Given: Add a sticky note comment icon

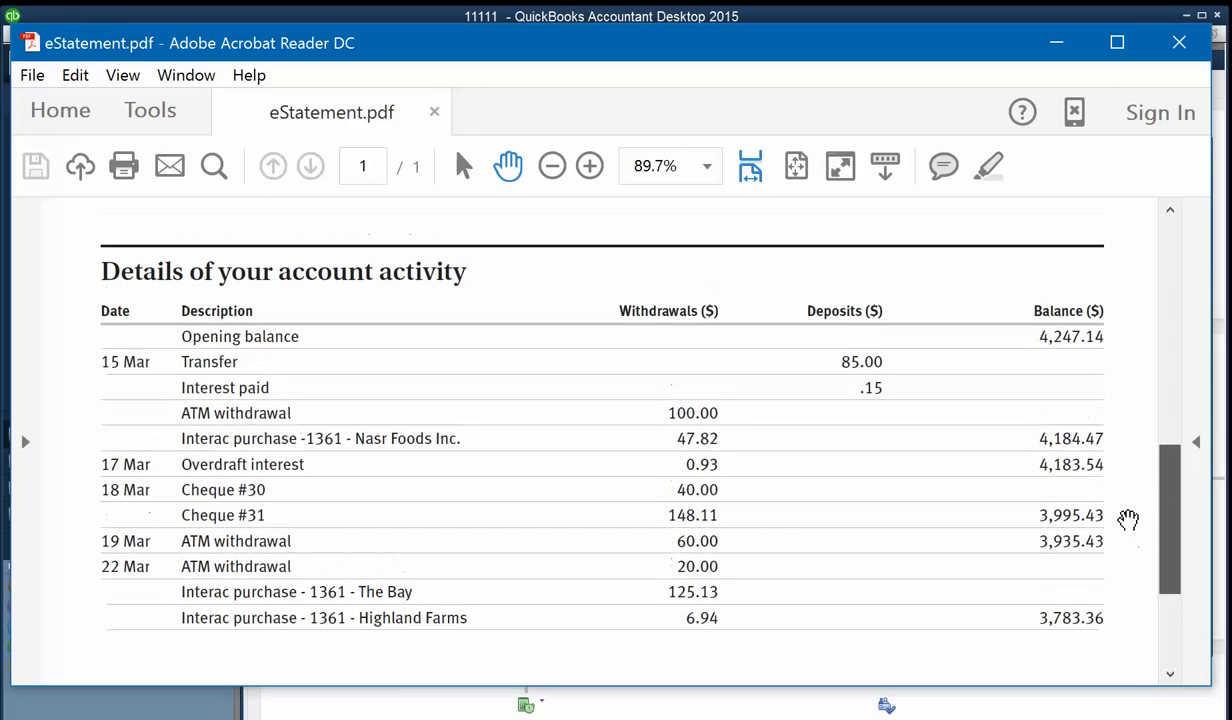Looking at the screenshot, I should (944, 166).
